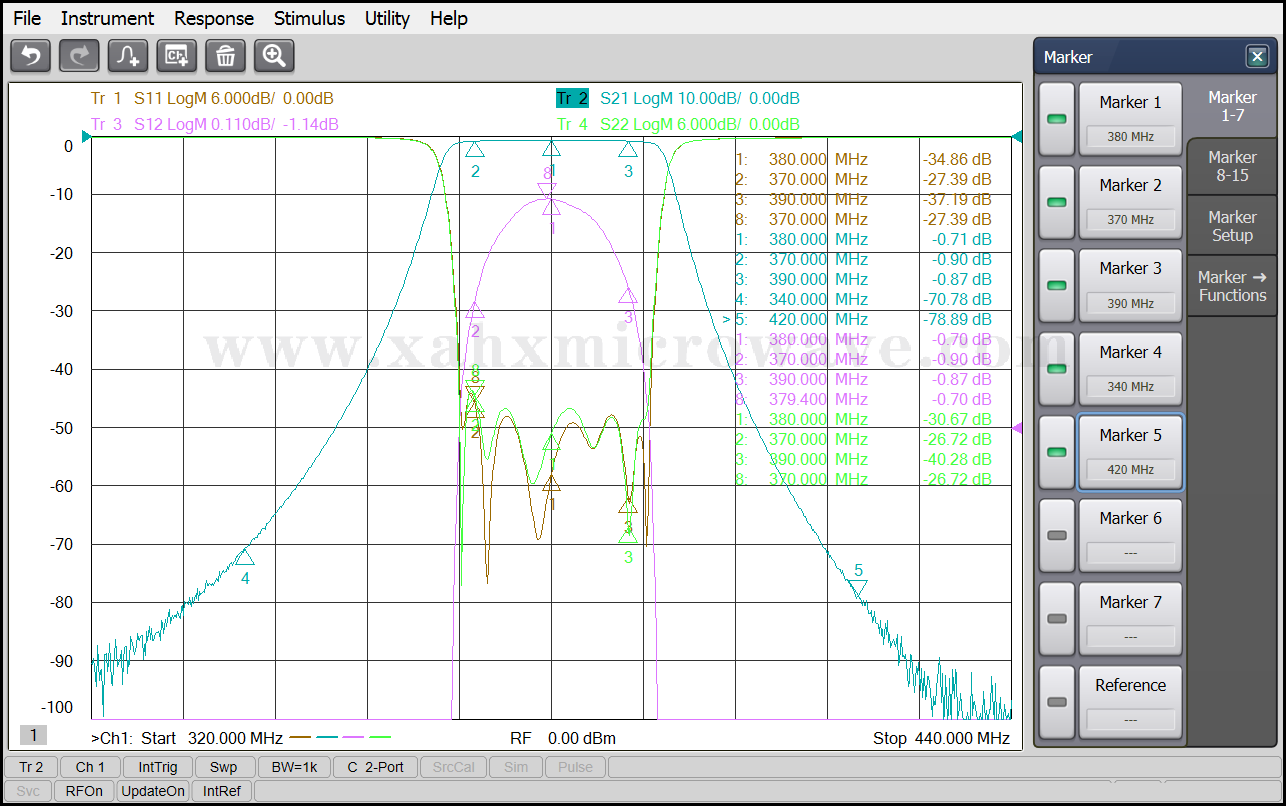Viewport: 1286px width, 806px height.
Task: Click the RFOn status bar item
Action: click(84, 791)
